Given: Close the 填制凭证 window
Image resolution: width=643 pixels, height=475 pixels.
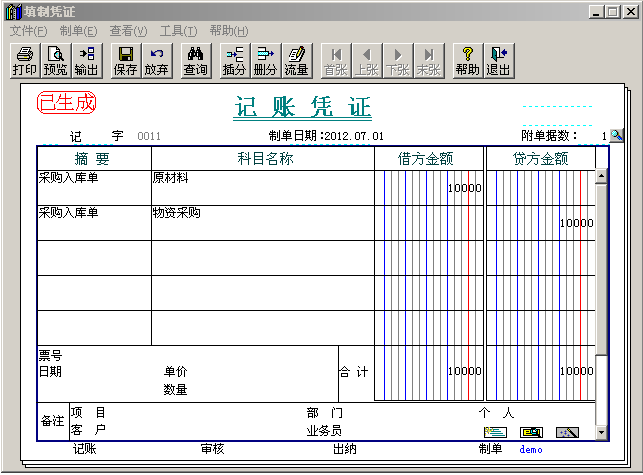Looking at the screenshot, I should (x=630, y=12).
